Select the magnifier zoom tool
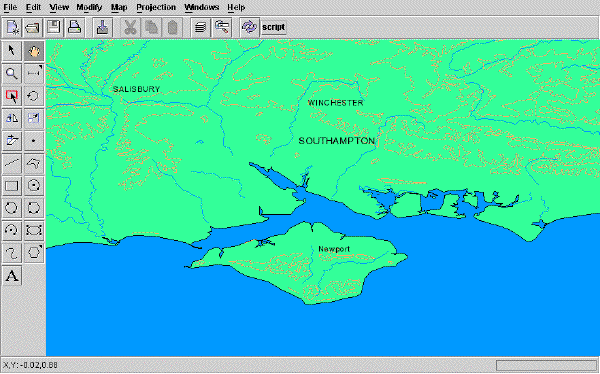Image resolution: width=600 pixels, height=374 pixels. 12,73
